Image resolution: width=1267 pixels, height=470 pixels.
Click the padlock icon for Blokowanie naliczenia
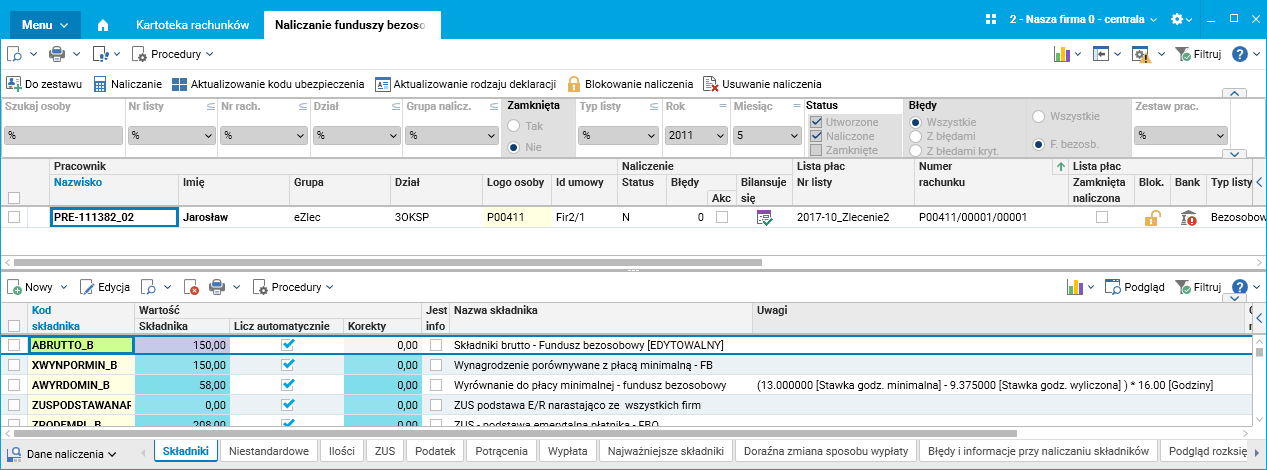point(573,84)
